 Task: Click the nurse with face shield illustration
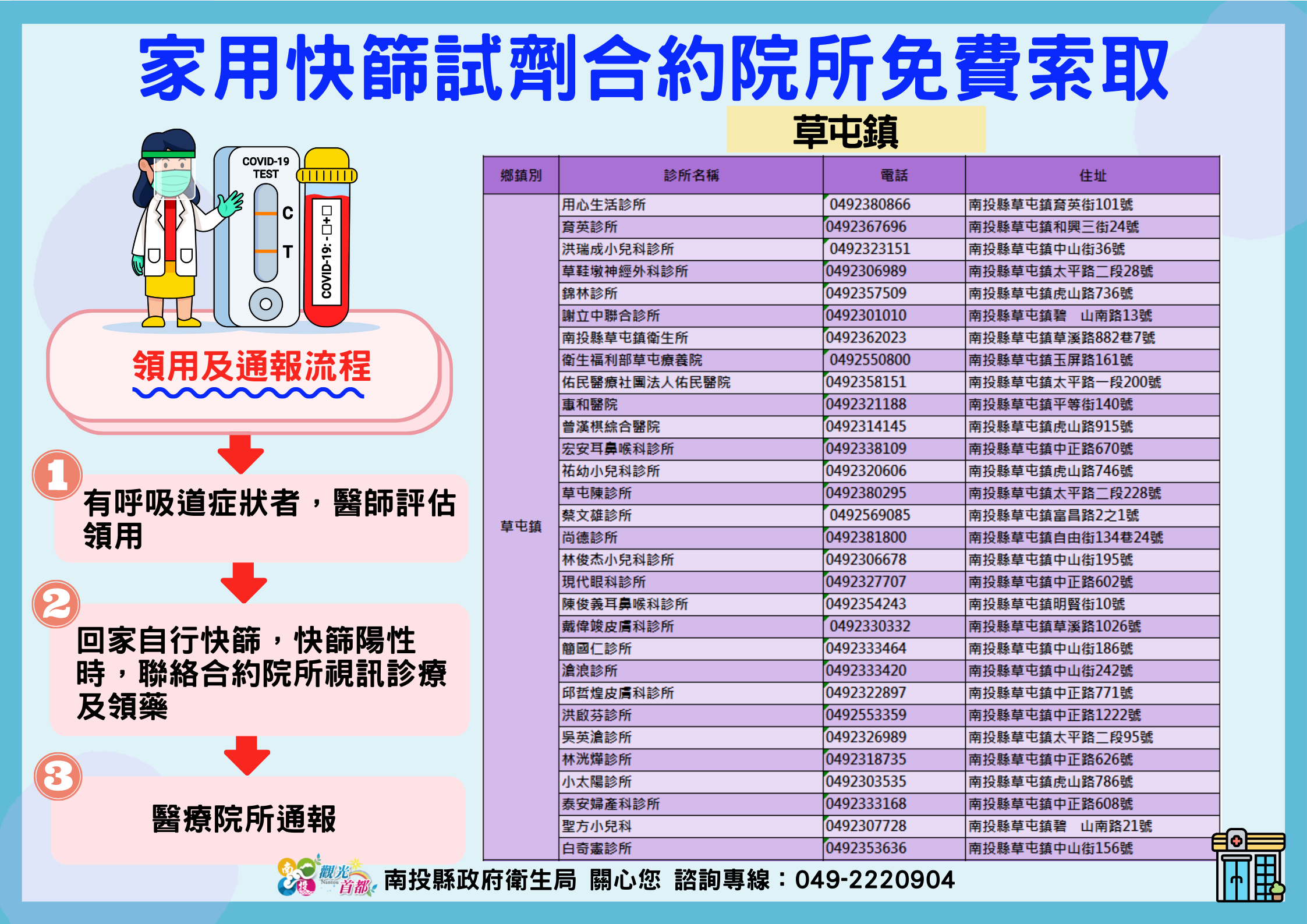(x=169, y=227)
